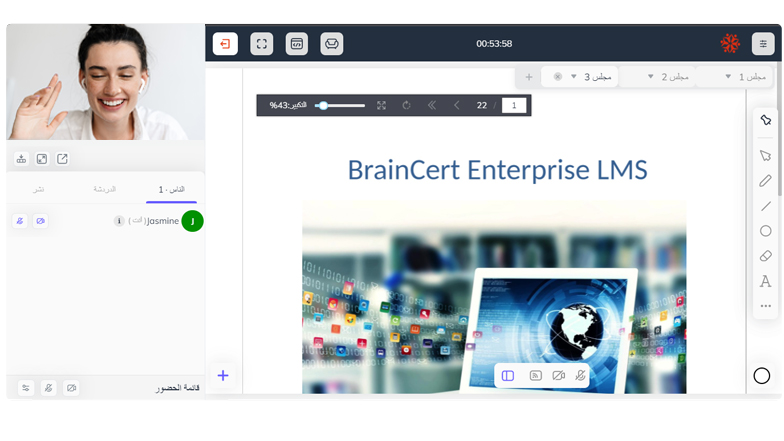Go to previous document page
Image resolution: width=784 pixels, height=441 pixels.
pos(456,106)
